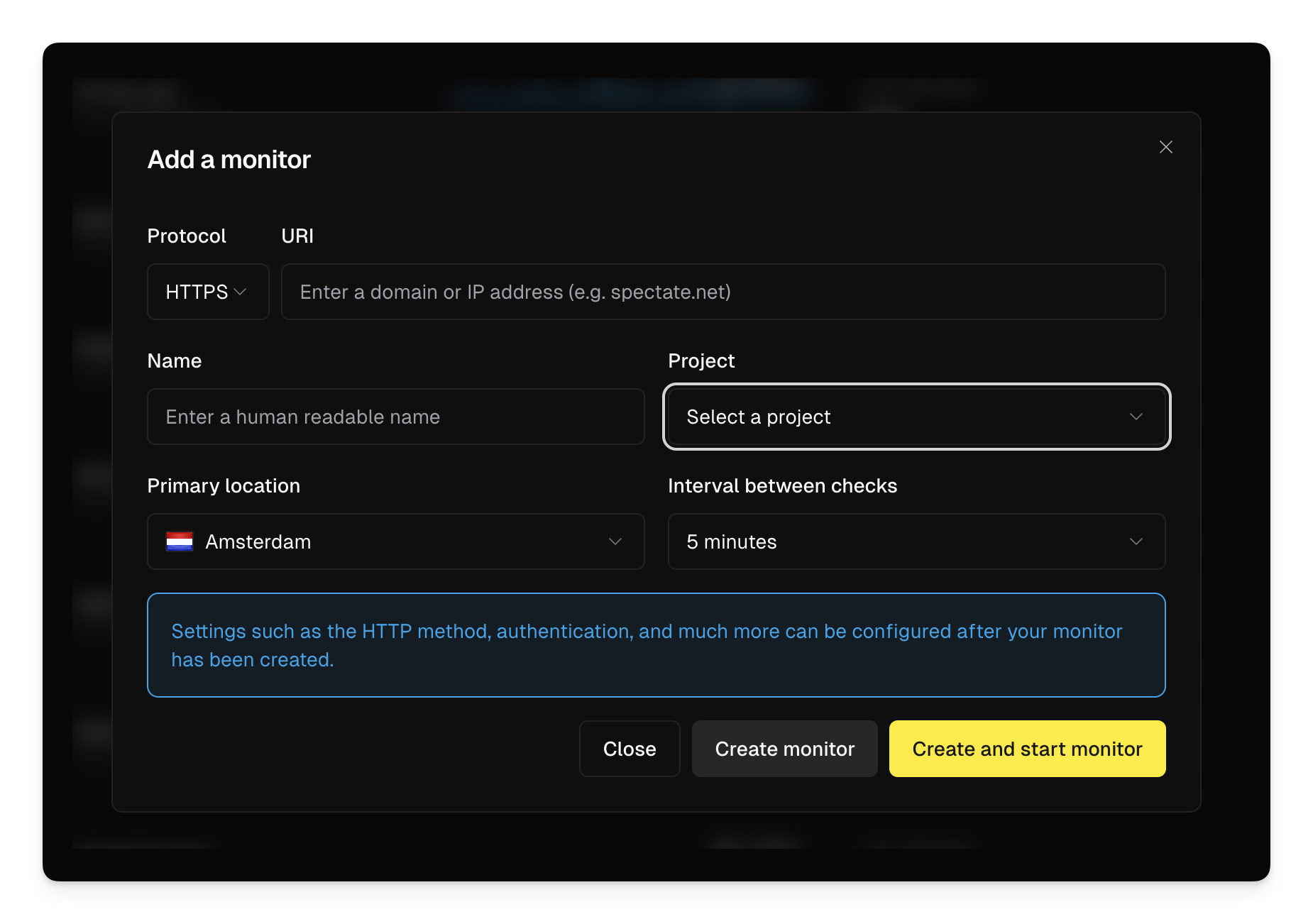The width and height of the screenshot is (1313, 924).
Task: Click the chevron on the Primary location dropdown
Action: pos(615,541)
